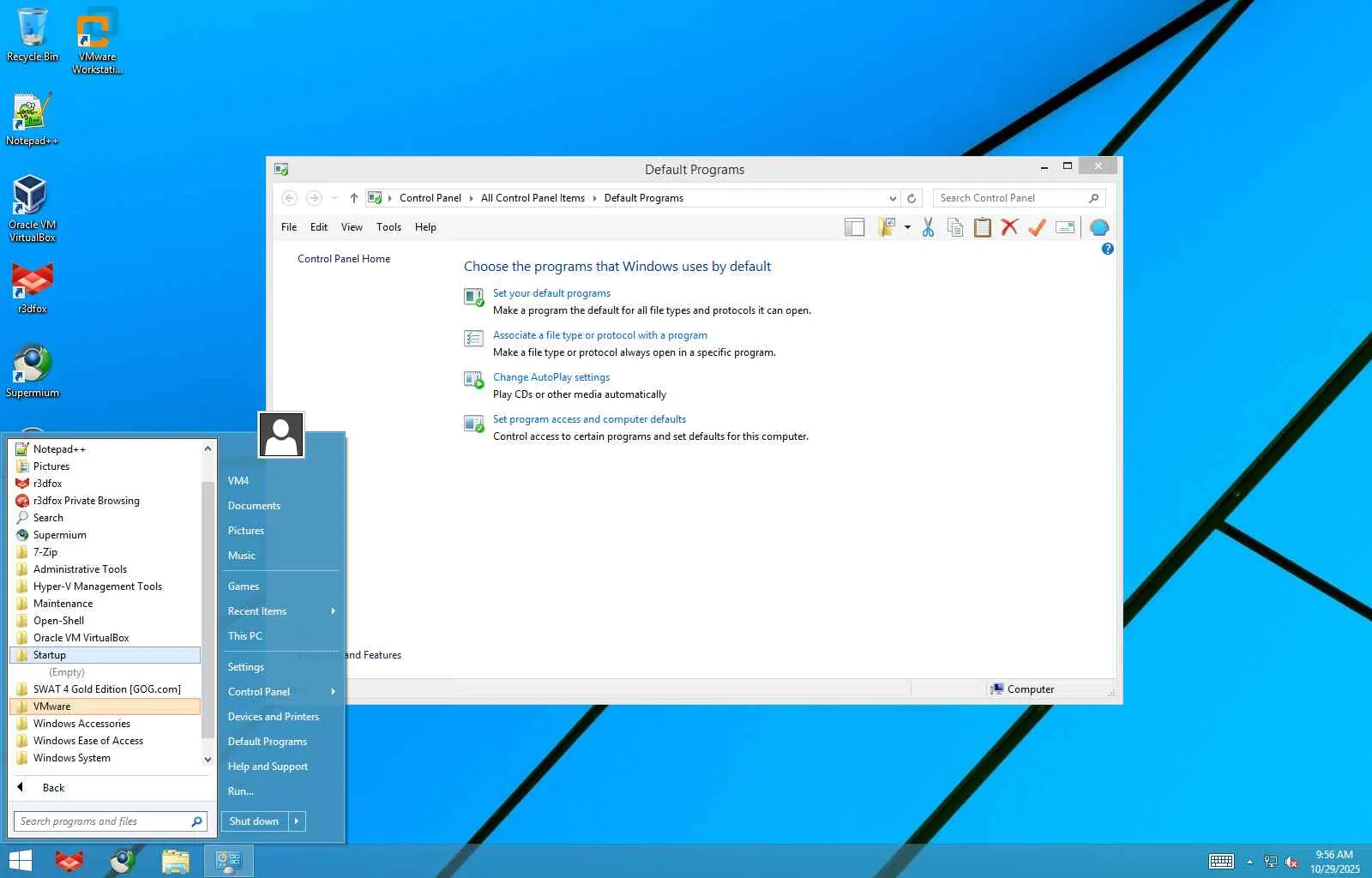Click the Cut scissors icon in the toolbar
Screen dimensions: 1372x878
[x=928, y=227]
